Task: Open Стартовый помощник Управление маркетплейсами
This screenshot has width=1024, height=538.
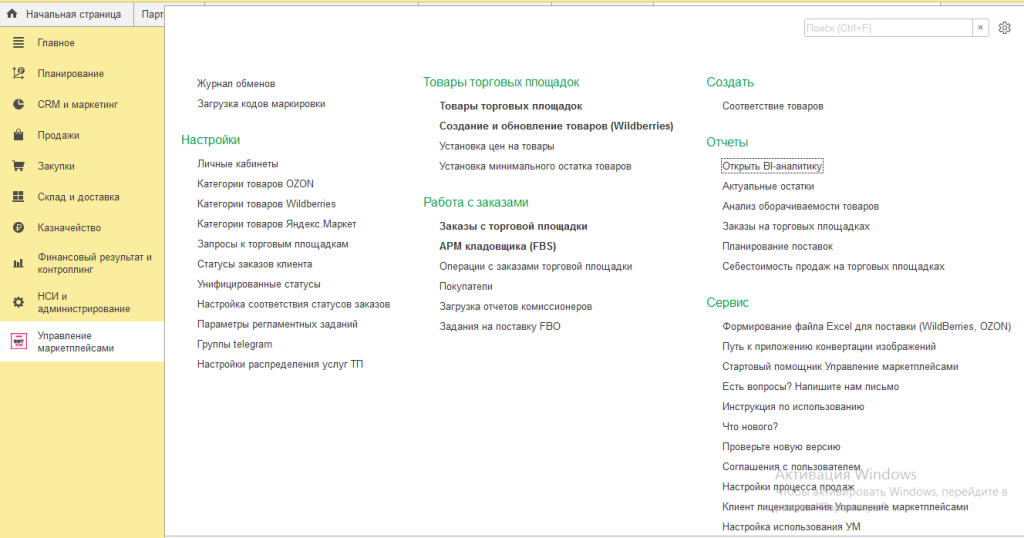Action: (840, 366)
